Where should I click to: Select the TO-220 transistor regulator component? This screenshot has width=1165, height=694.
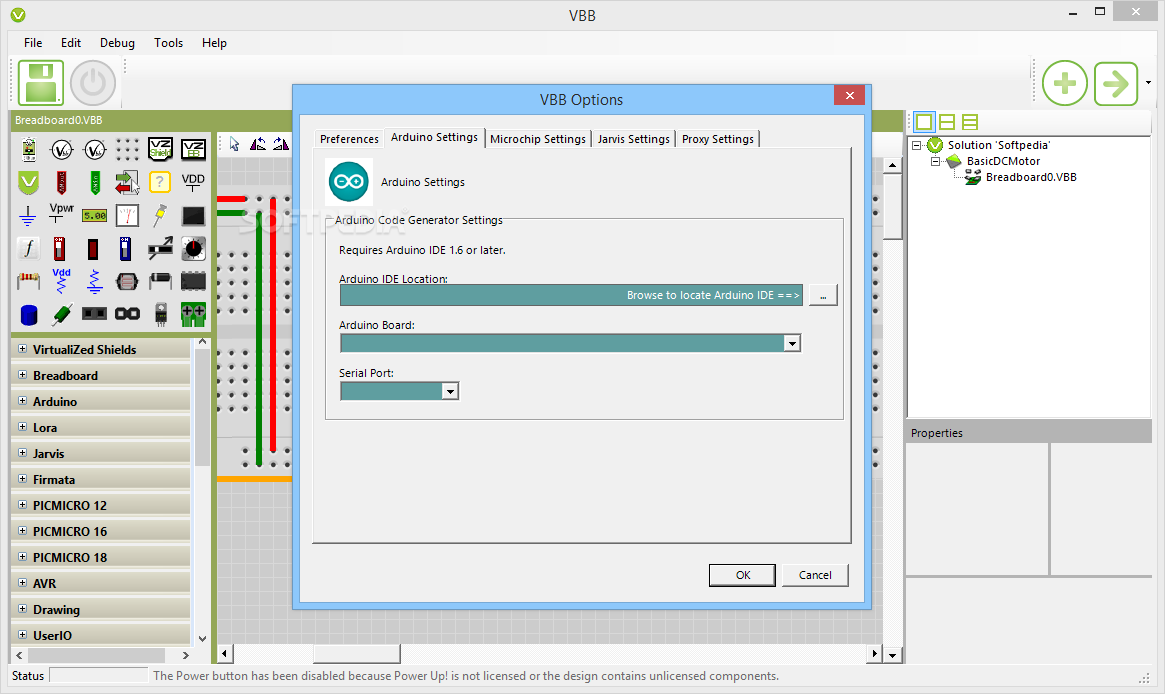(x=160, y=315)
